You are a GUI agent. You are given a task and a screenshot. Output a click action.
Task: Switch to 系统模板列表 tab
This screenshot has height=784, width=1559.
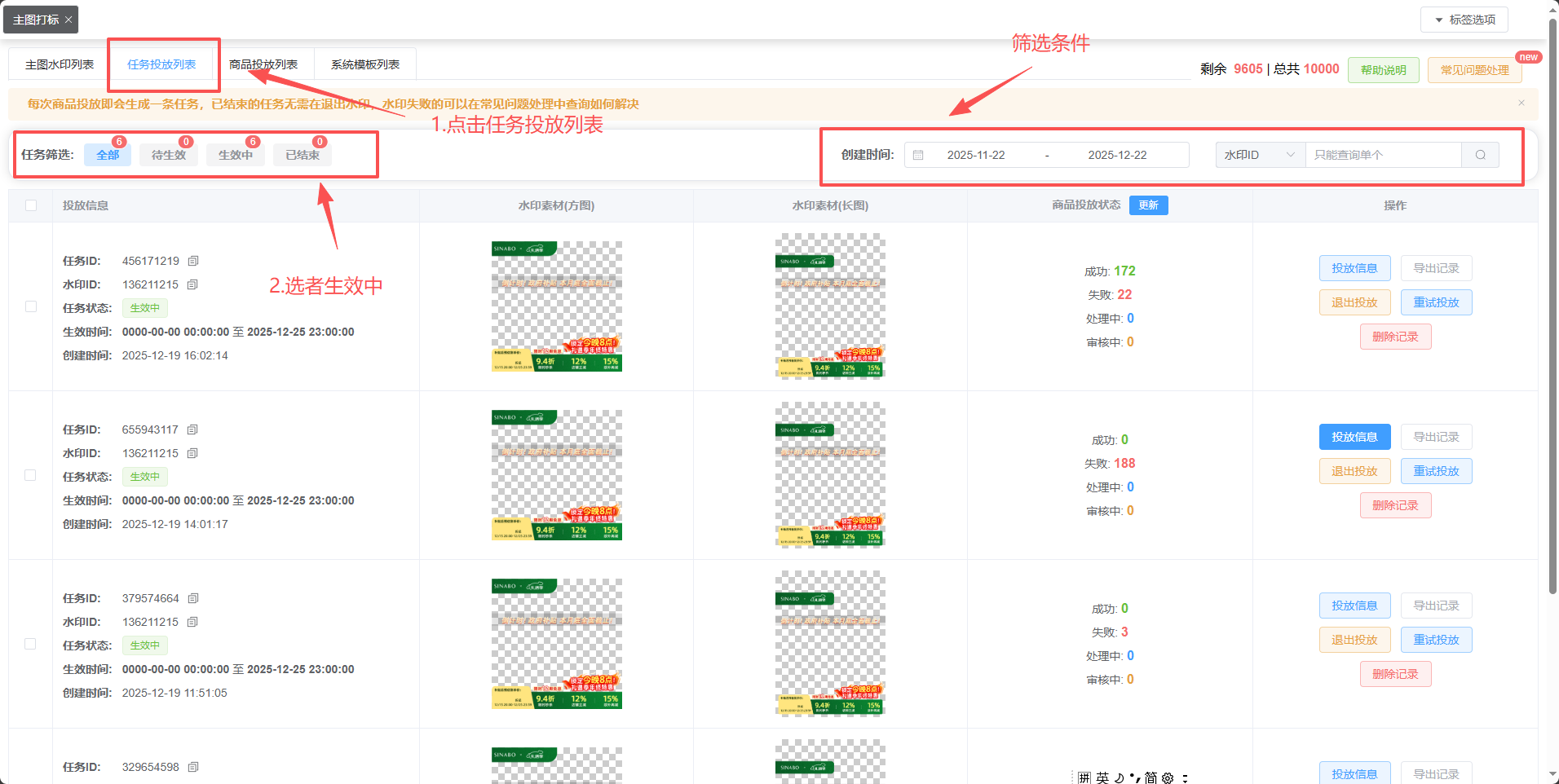pos(364,64)
